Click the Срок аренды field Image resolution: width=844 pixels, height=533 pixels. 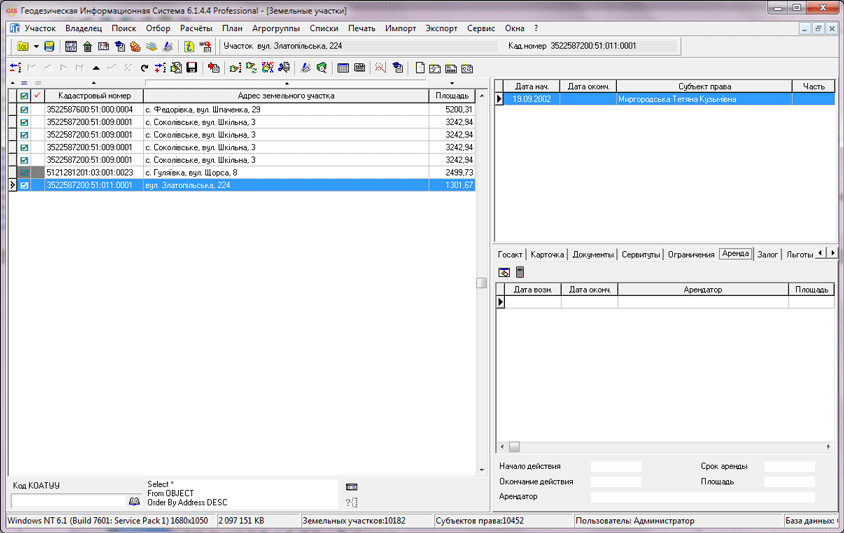[x=790, y=466]
